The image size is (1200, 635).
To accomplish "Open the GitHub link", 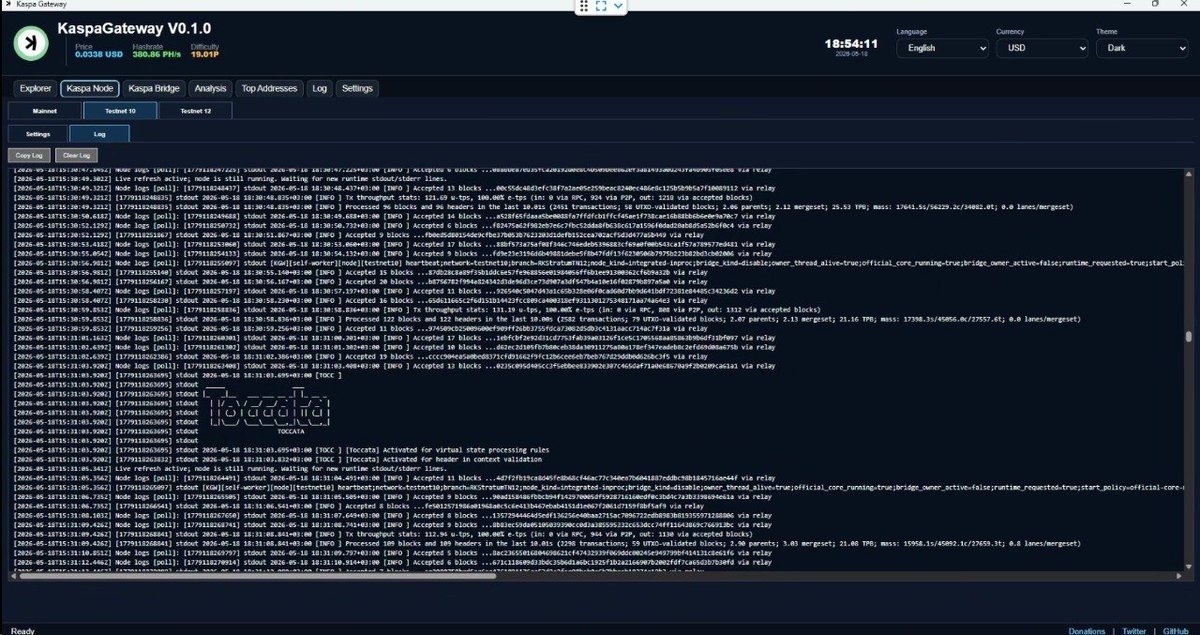I will coord(1175,631).
